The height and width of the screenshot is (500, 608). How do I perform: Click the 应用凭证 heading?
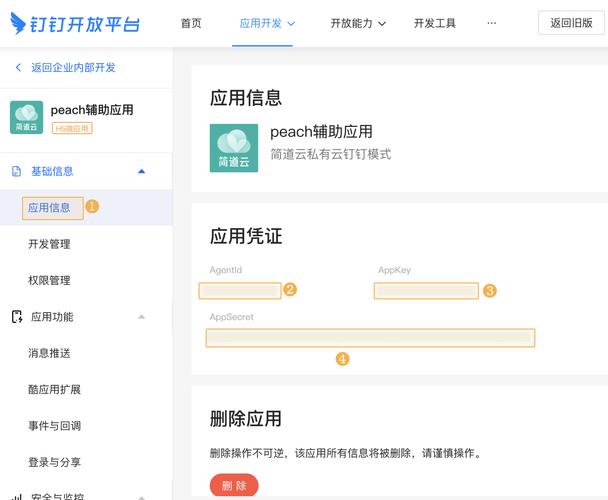[x=246, y=236]
